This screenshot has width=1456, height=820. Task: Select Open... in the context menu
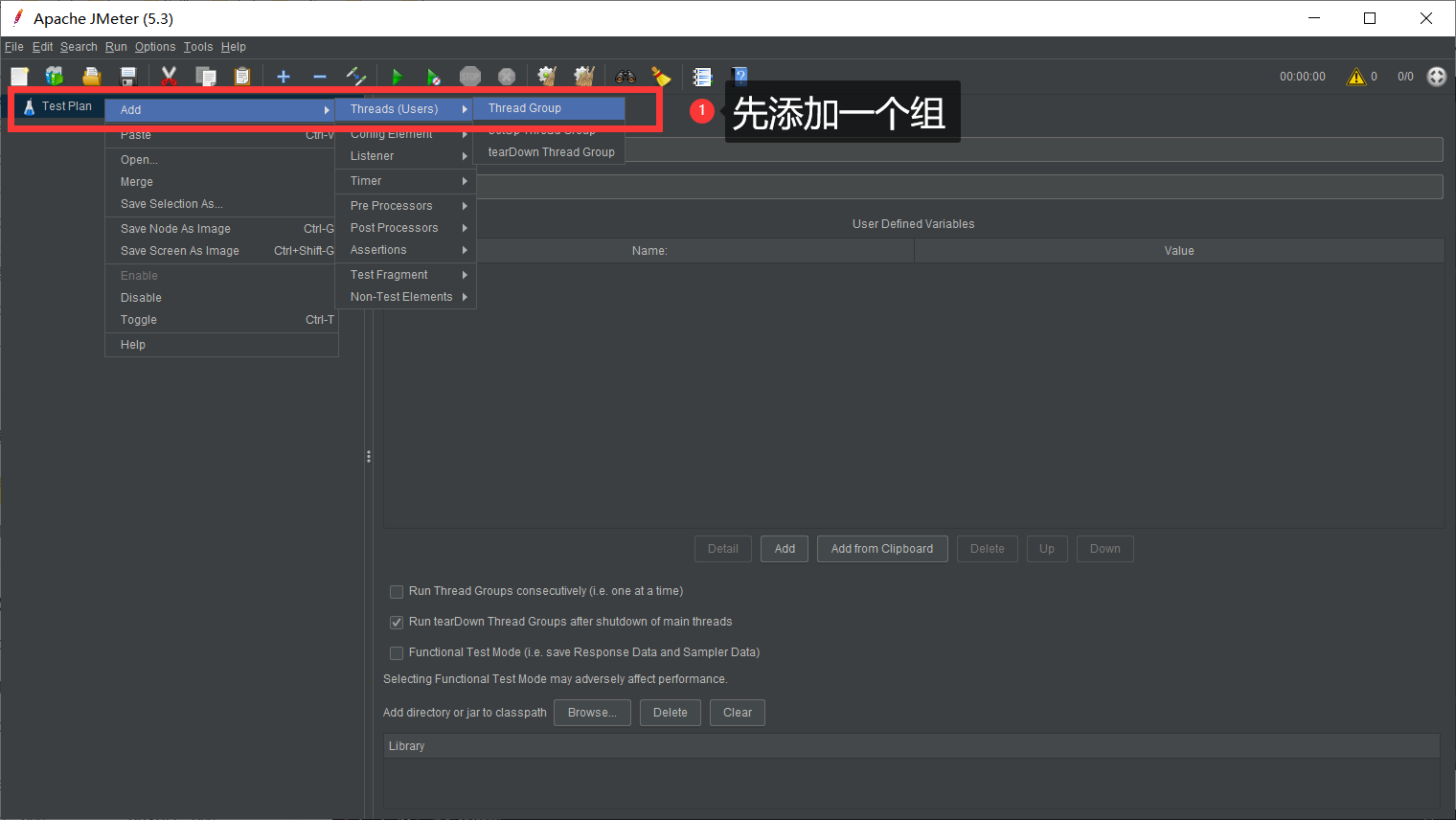pos(221,160)
